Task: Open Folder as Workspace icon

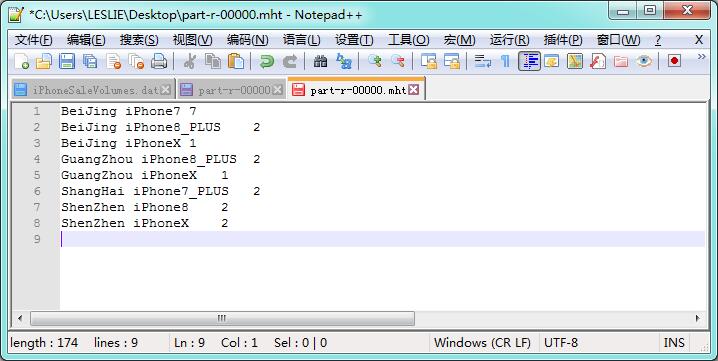Action: point(620,61)
